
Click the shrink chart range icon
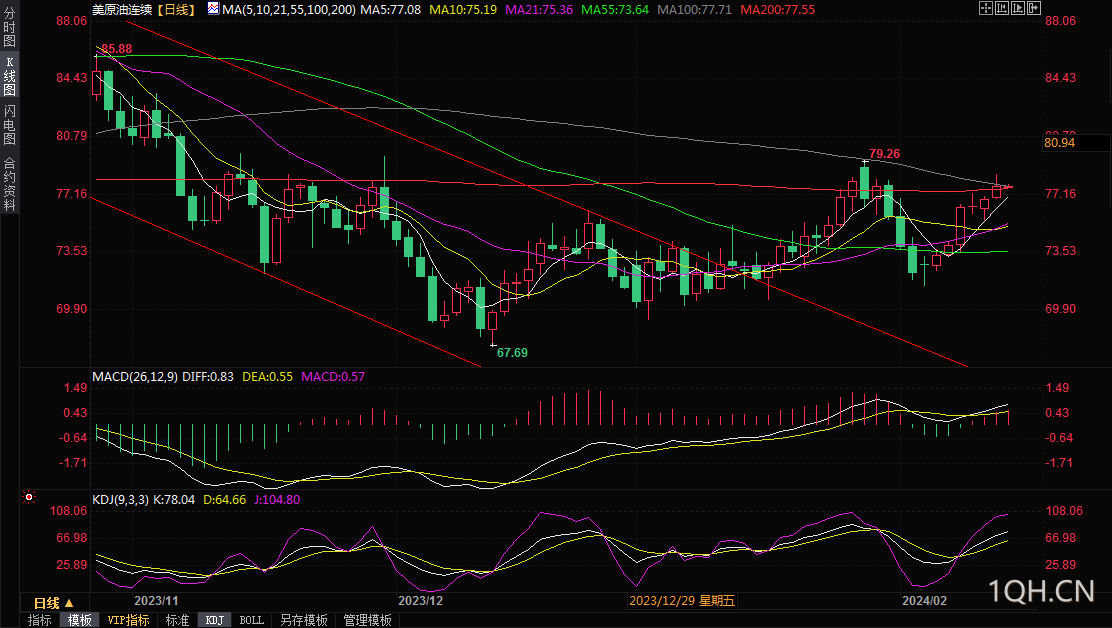point(1002,9)
